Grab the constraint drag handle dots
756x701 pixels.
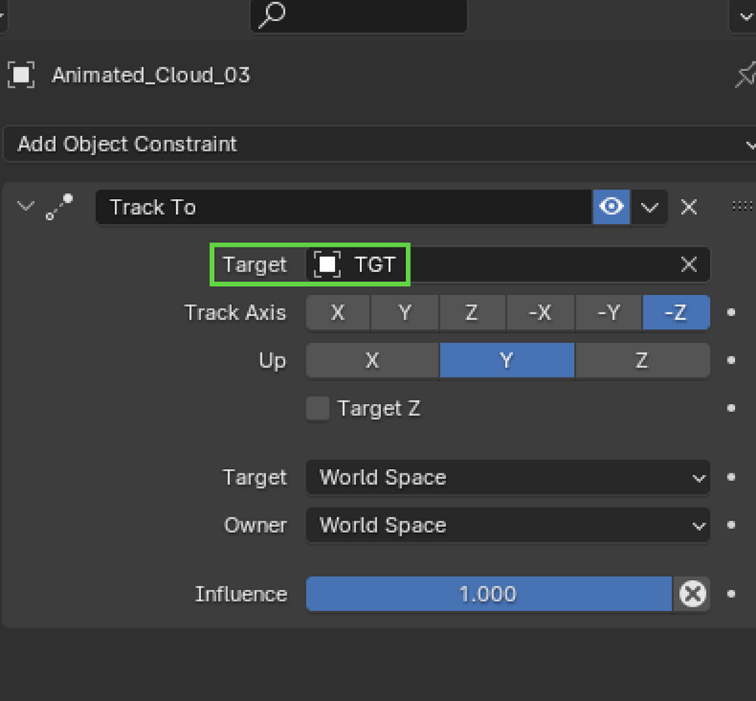click(x=742, y=206)
